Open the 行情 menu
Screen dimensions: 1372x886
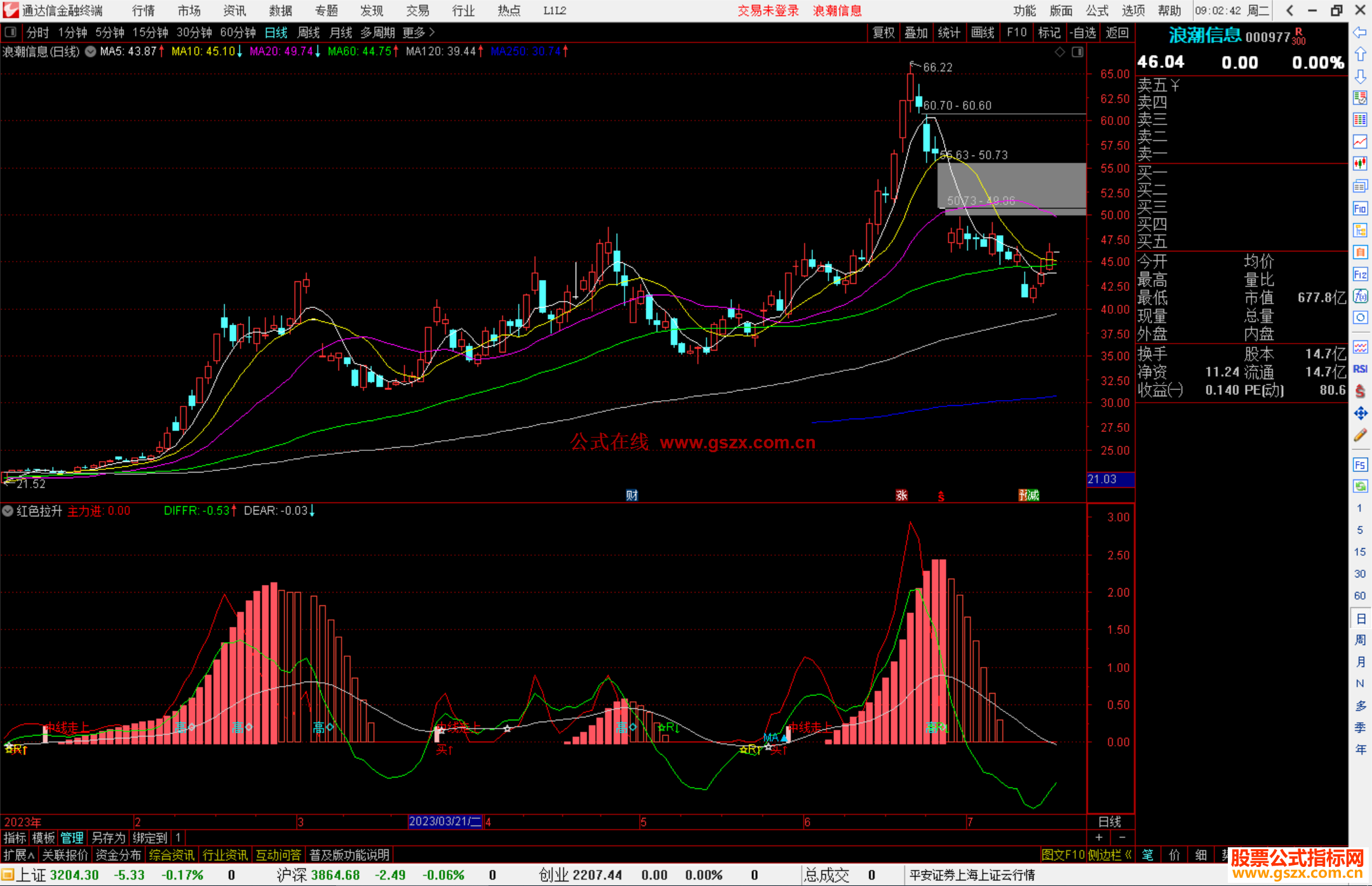click(143, 10)
